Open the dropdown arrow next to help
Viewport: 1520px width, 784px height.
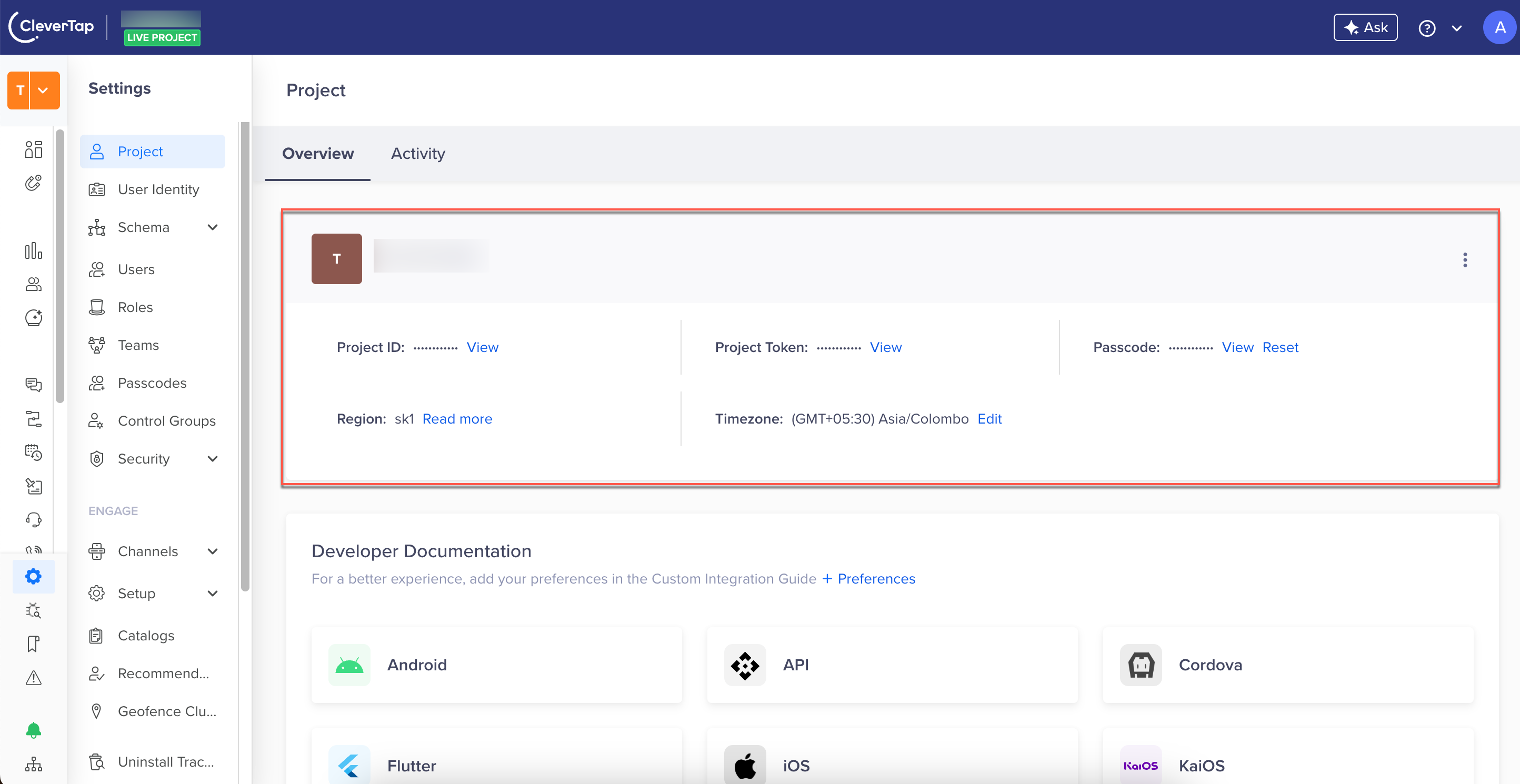(x=1456, y=28)
